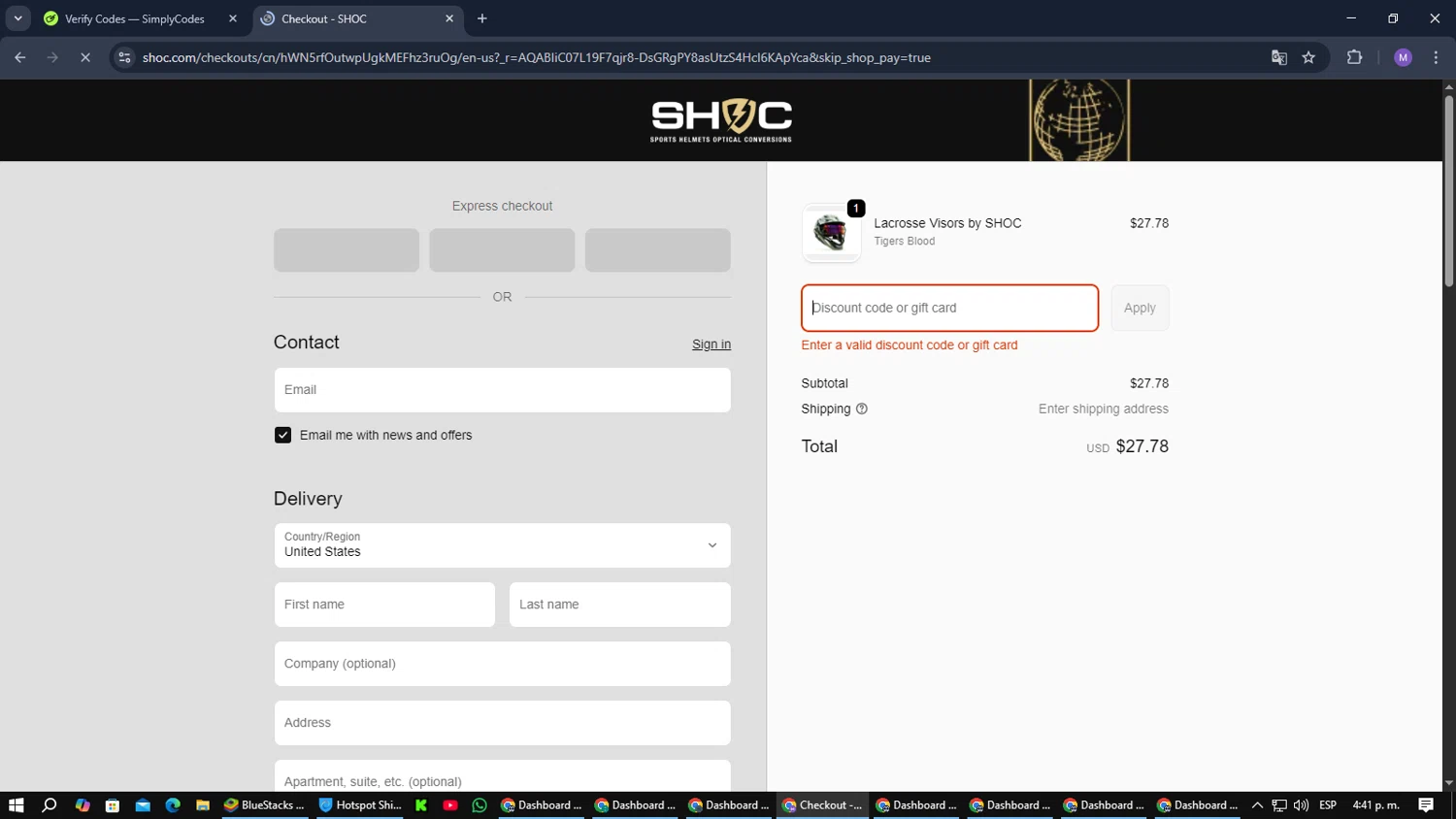View site information icon in address bar
Image resolution: width=1456 pixels, height=819 pixels.
124,57
